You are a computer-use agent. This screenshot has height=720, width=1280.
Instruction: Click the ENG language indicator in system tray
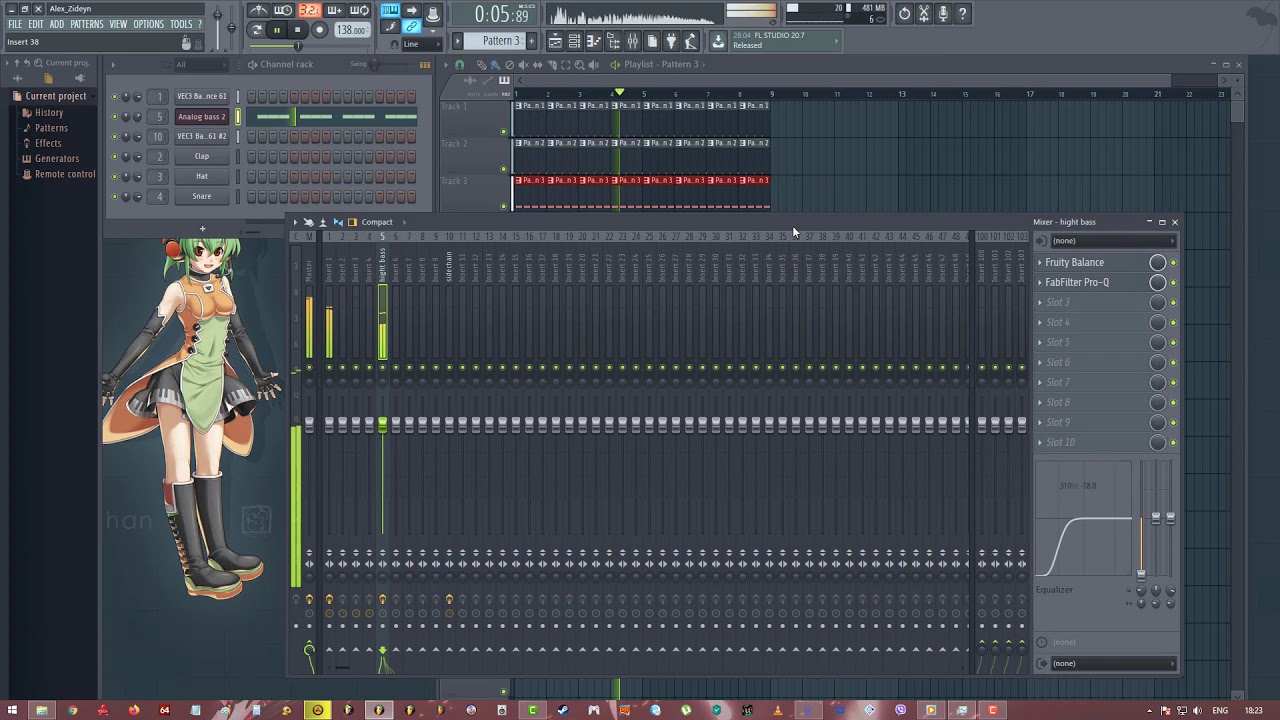coord(1220,711)
